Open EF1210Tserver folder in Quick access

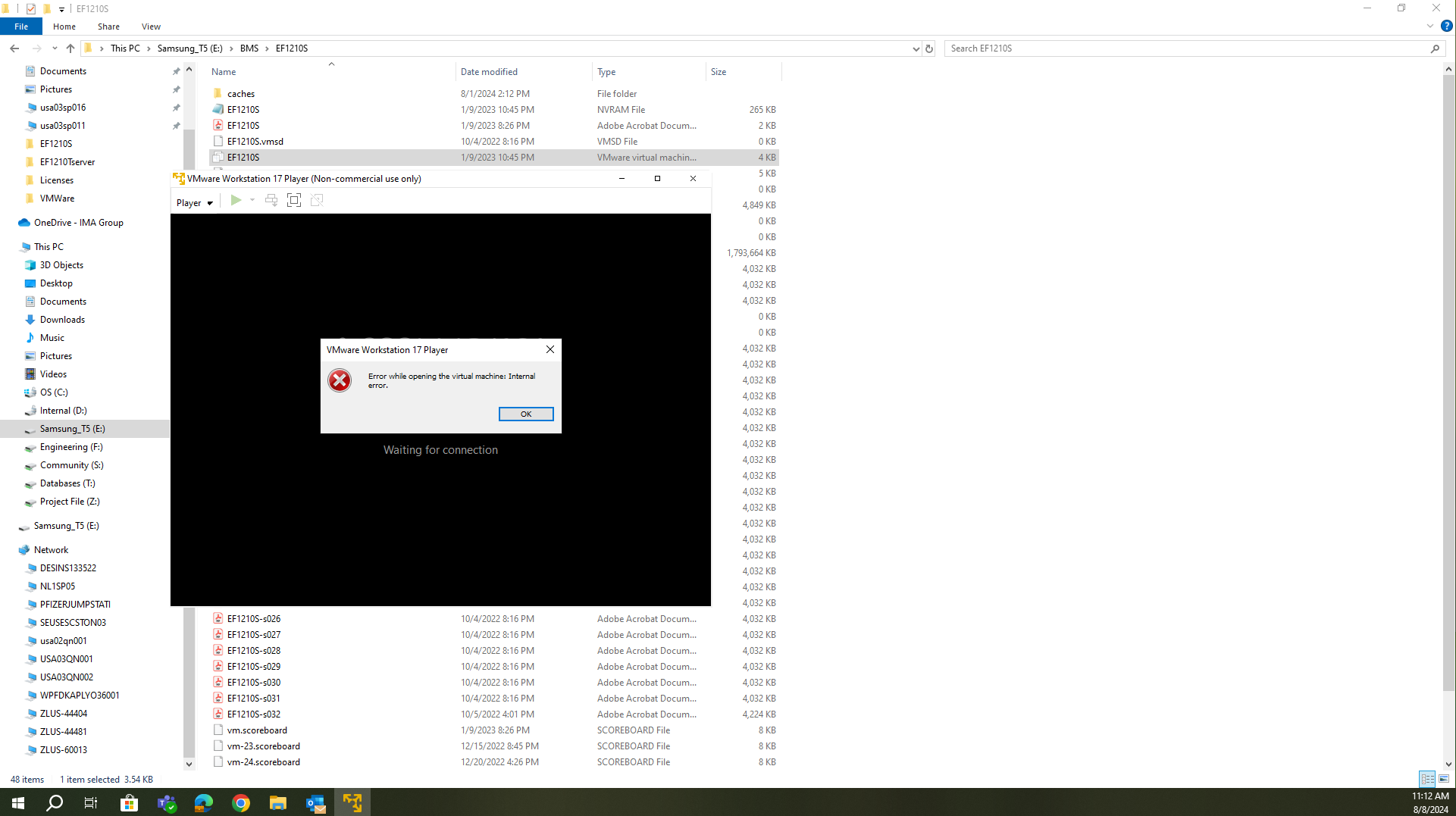[x=67, y=162]
